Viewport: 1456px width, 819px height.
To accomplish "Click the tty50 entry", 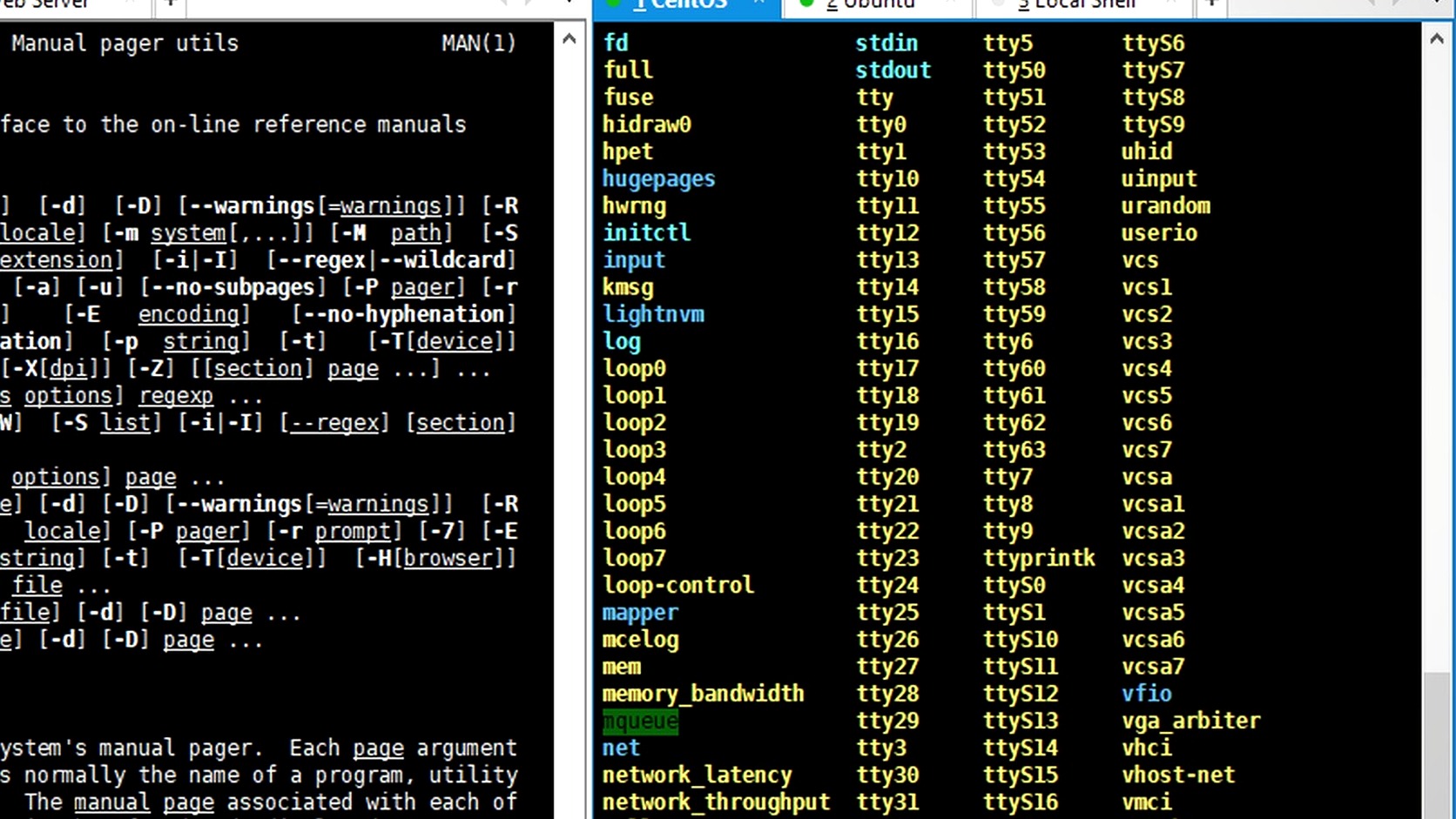I will [x=1014, y=70].
